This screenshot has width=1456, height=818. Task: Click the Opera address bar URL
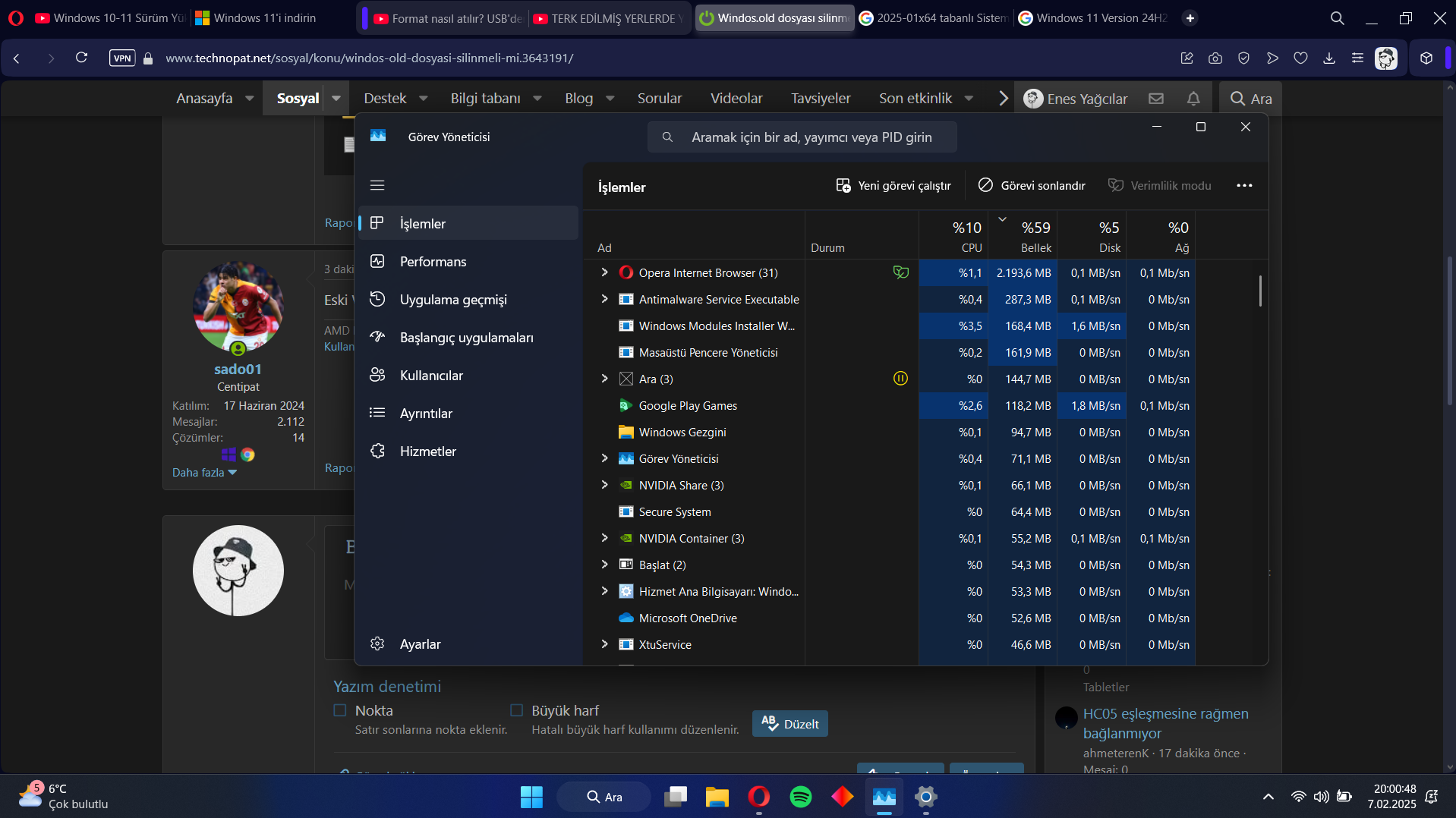(x=370, y=58)
